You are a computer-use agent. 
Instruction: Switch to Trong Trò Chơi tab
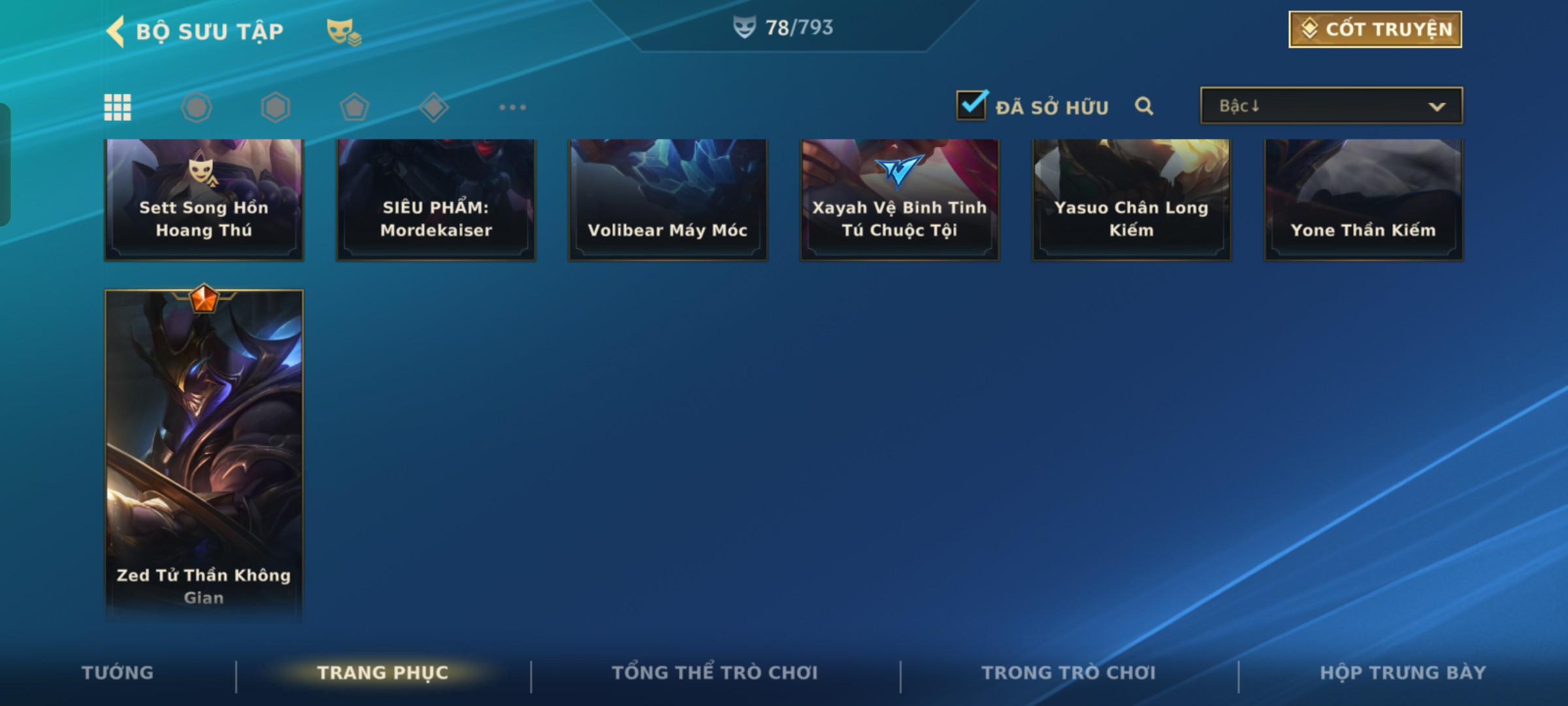coord(1069,673)
